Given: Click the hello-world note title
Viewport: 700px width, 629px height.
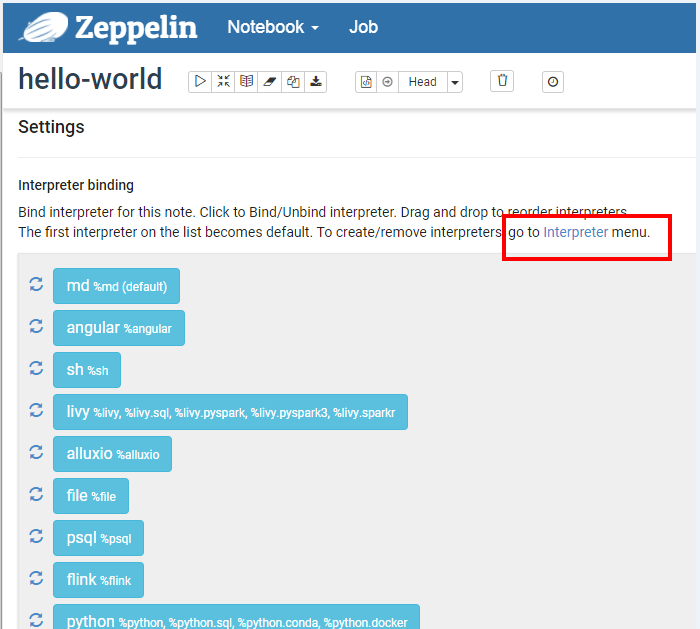Looking at the screenshot, I should 90,80.
